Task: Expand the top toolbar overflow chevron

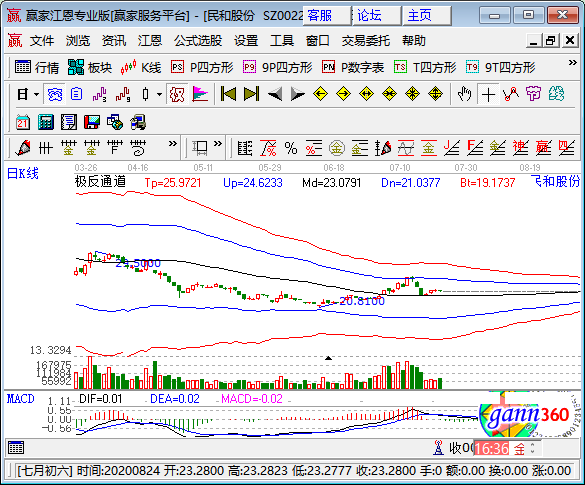Action: pyautogui.click(x=572, y=63)
